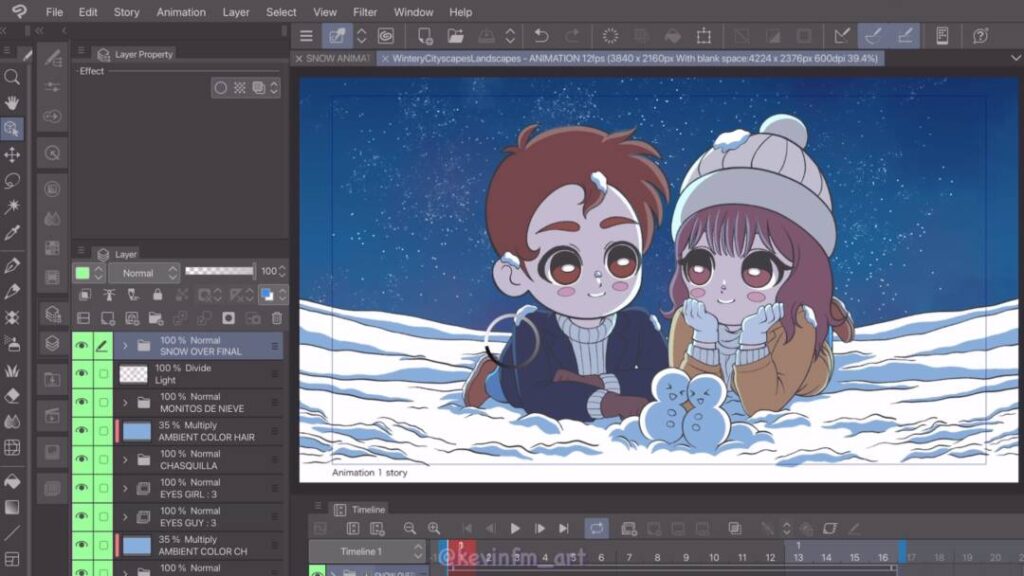Zoom out the timeline

pos(409,528)
